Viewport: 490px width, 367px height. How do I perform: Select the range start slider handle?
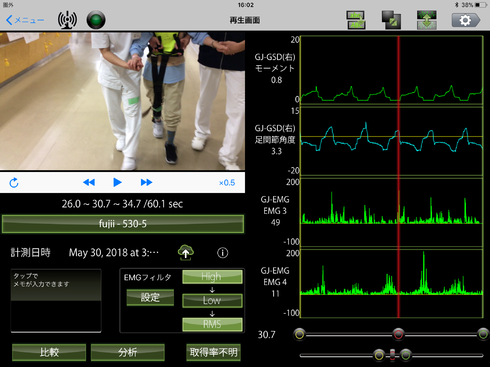[299, 334]
